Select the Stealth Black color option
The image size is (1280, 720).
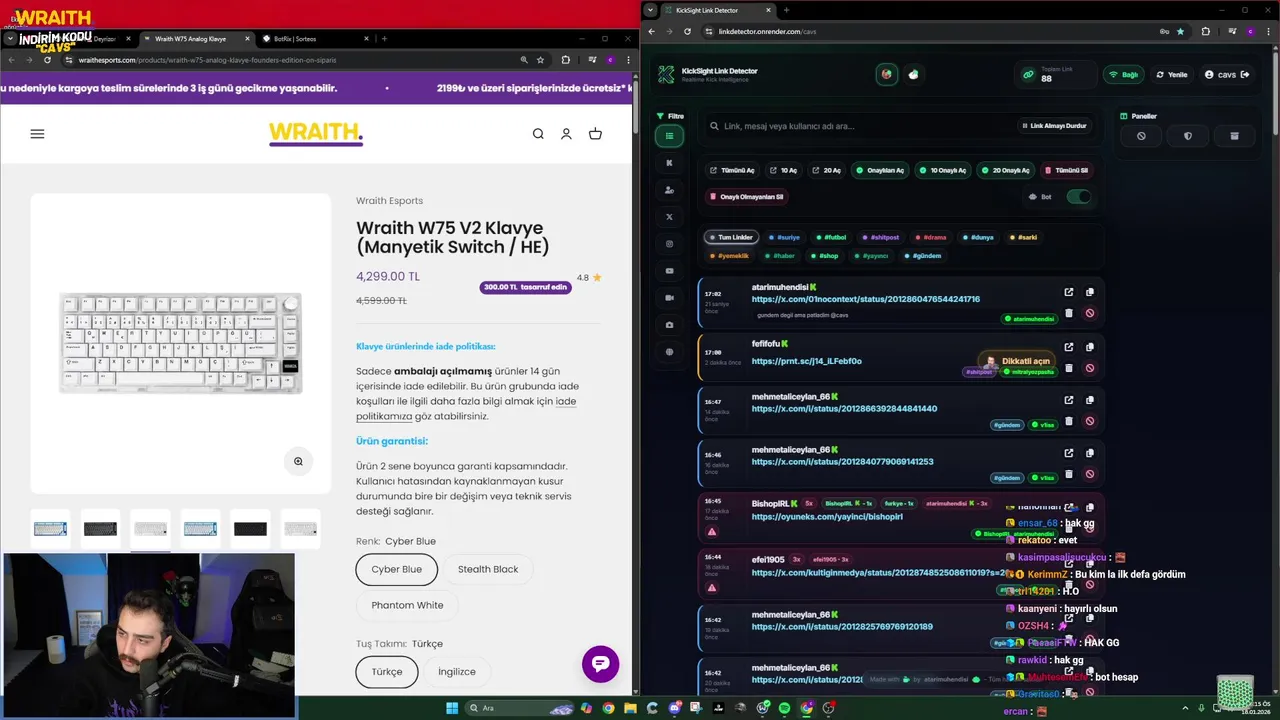(488, 569)
